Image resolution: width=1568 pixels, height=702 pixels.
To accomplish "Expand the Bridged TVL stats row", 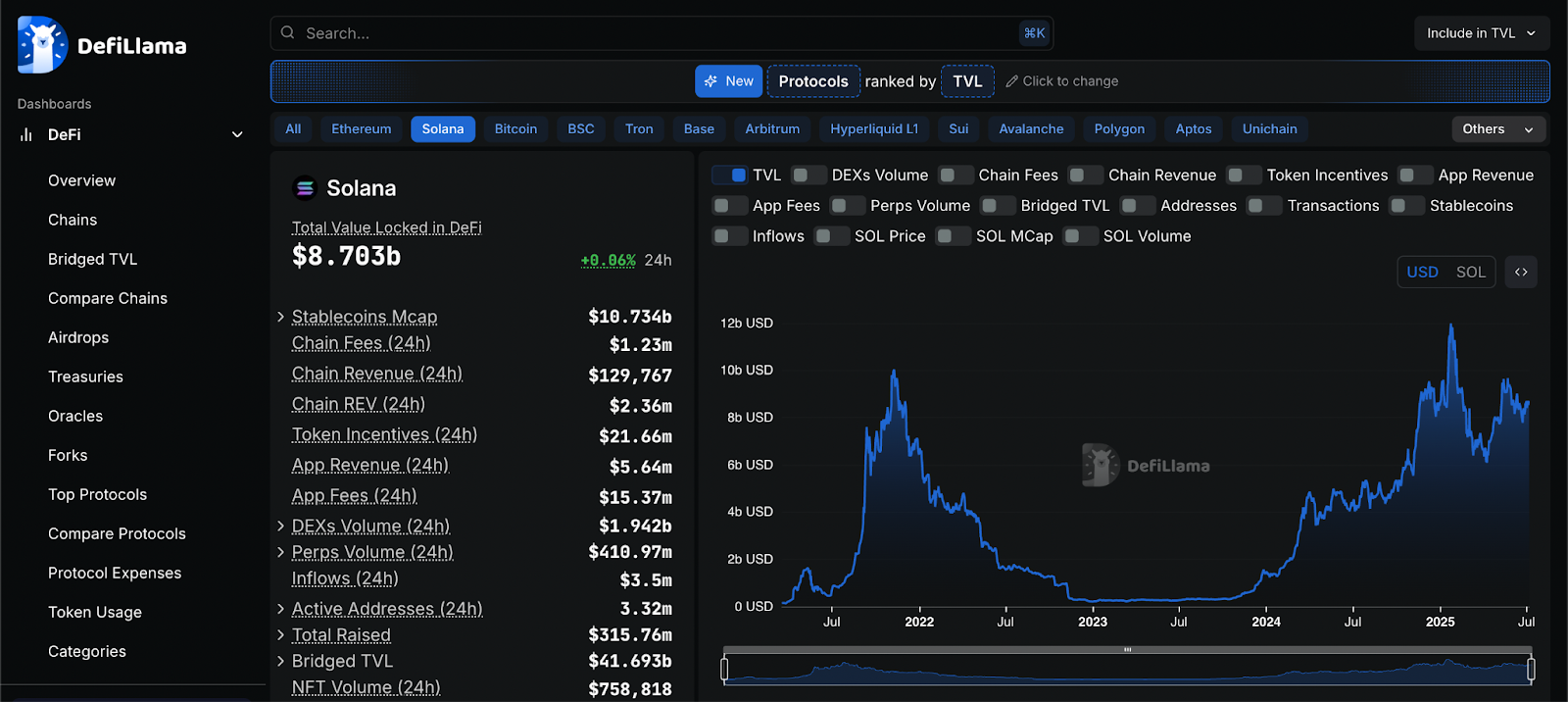I will click(x=280, y=662).
